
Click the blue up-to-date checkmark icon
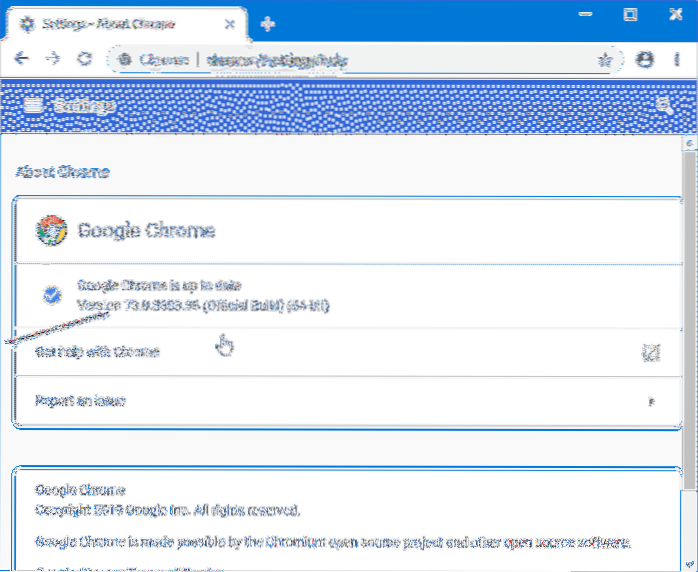(52, 295)
